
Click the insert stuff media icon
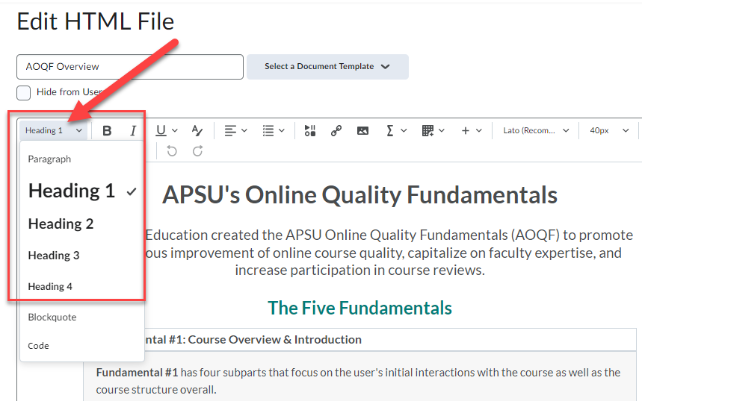[310, 130]
